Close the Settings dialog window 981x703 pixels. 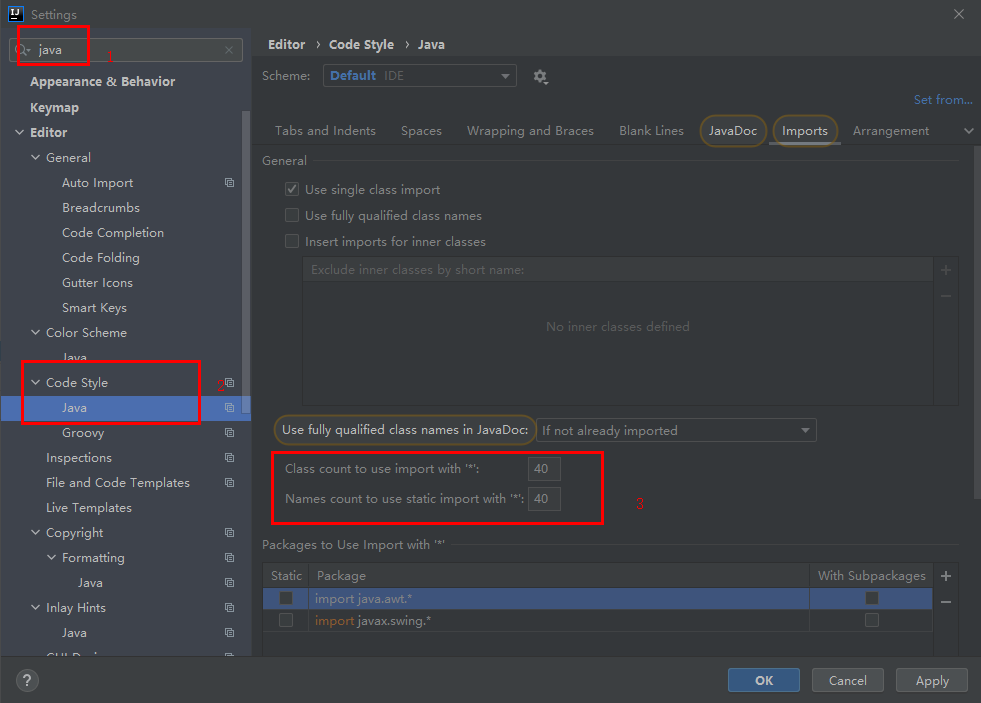pos(958,14)
